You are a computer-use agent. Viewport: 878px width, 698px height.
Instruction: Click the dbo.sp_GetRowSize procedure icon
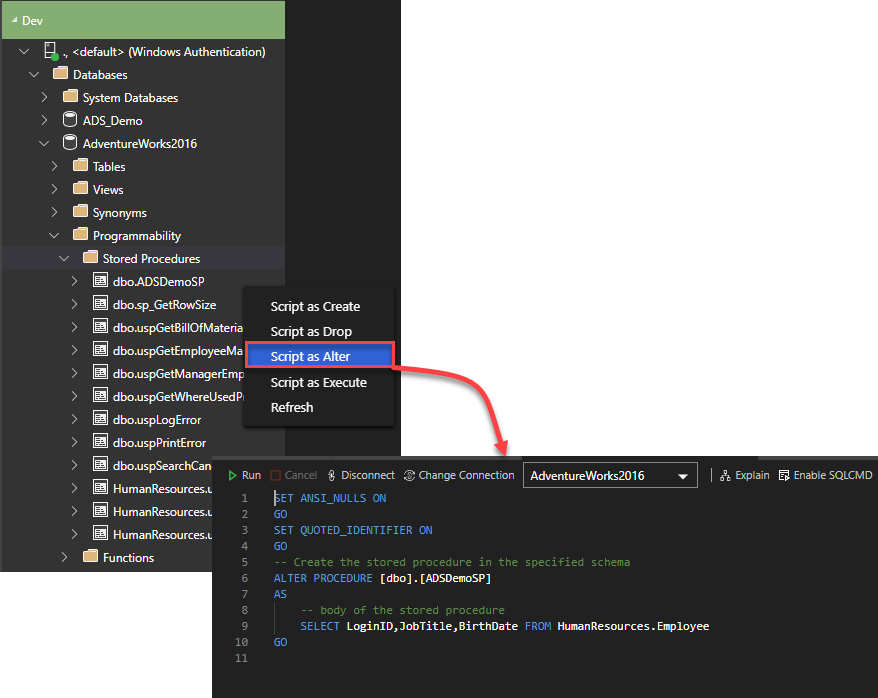click(100, 303)
